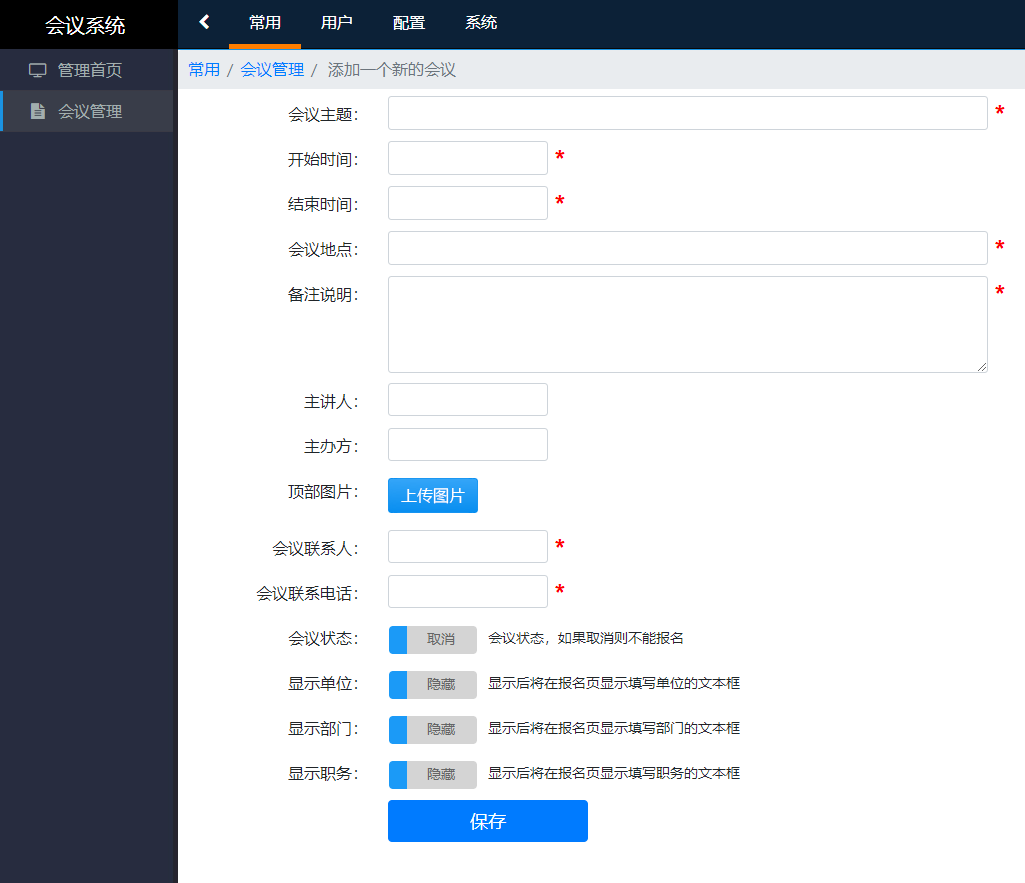Click the document icon beside 会议管理

click(38, 111)
